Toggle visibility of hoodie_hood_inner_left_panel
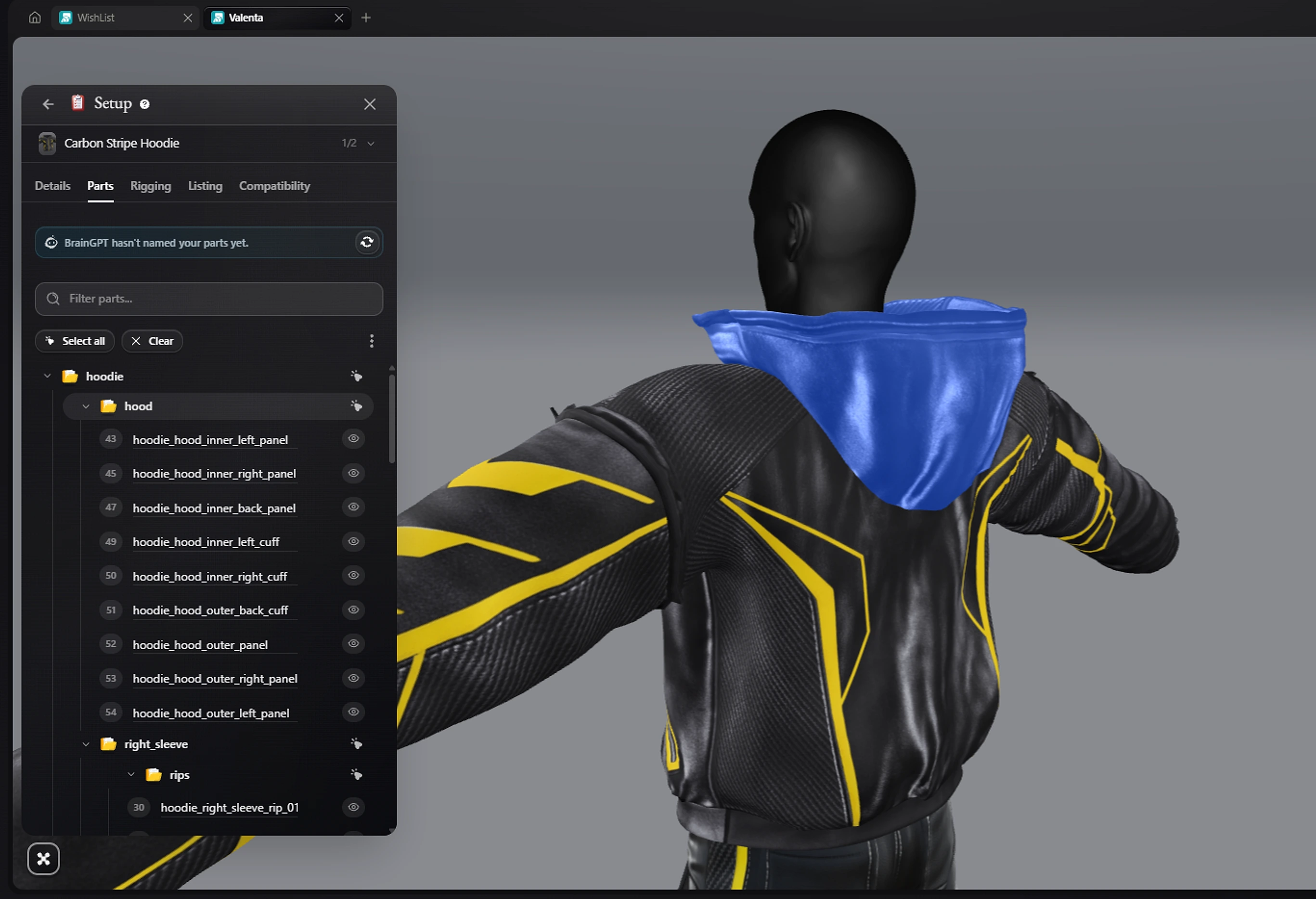1316x899 pixels. 353,439
